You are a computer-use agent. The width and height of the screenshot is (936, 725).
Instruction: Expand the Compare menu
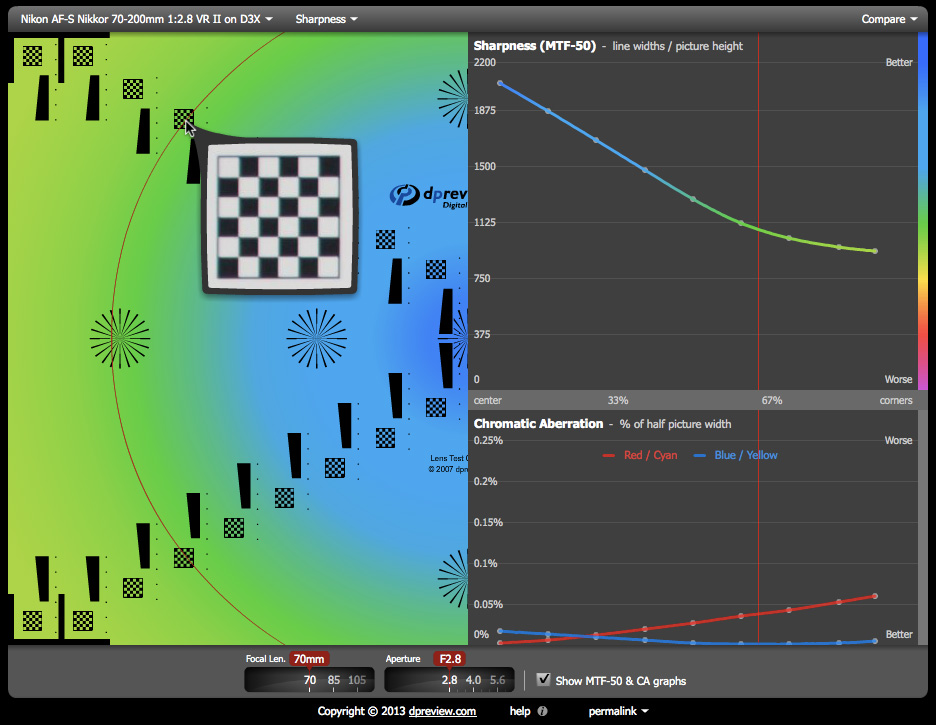889,19
